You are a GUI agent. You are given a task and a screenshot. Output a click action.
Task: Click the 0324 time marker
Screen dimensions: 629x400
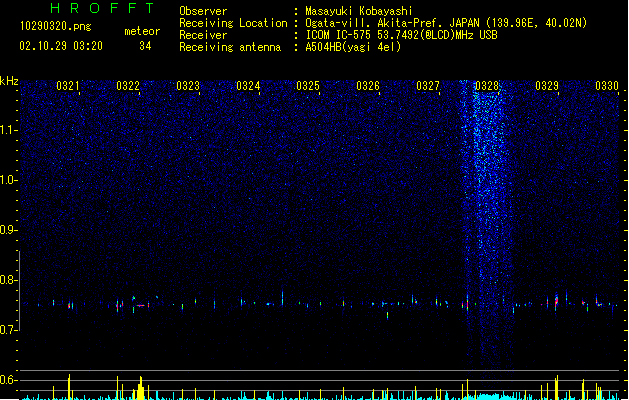click(248, 86)
